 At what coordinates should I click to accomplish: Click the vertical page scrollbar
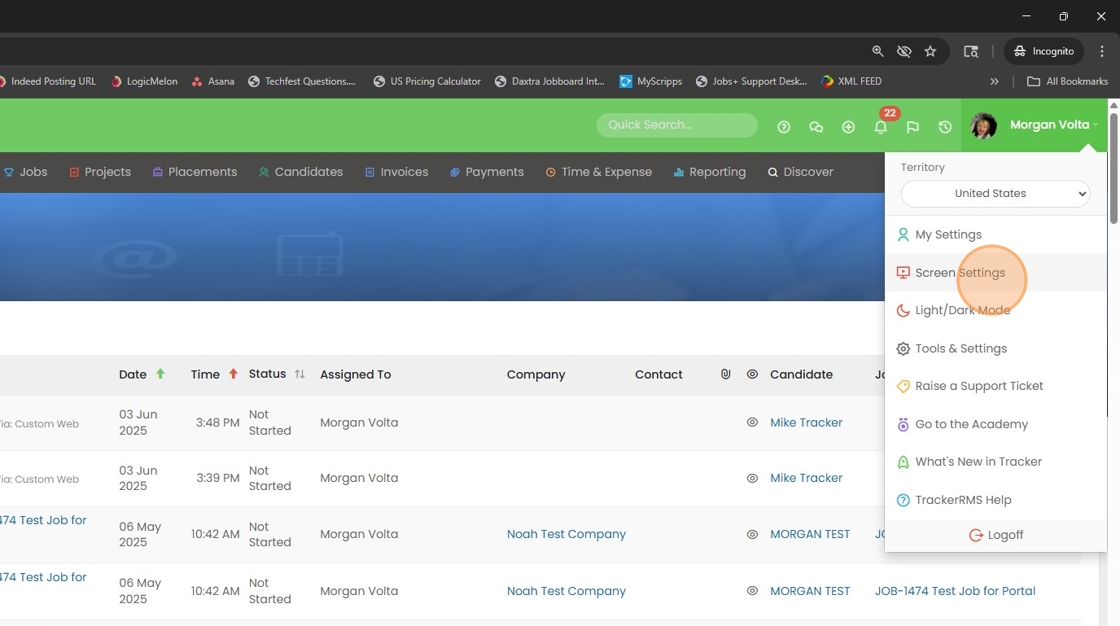[1114, 168]
